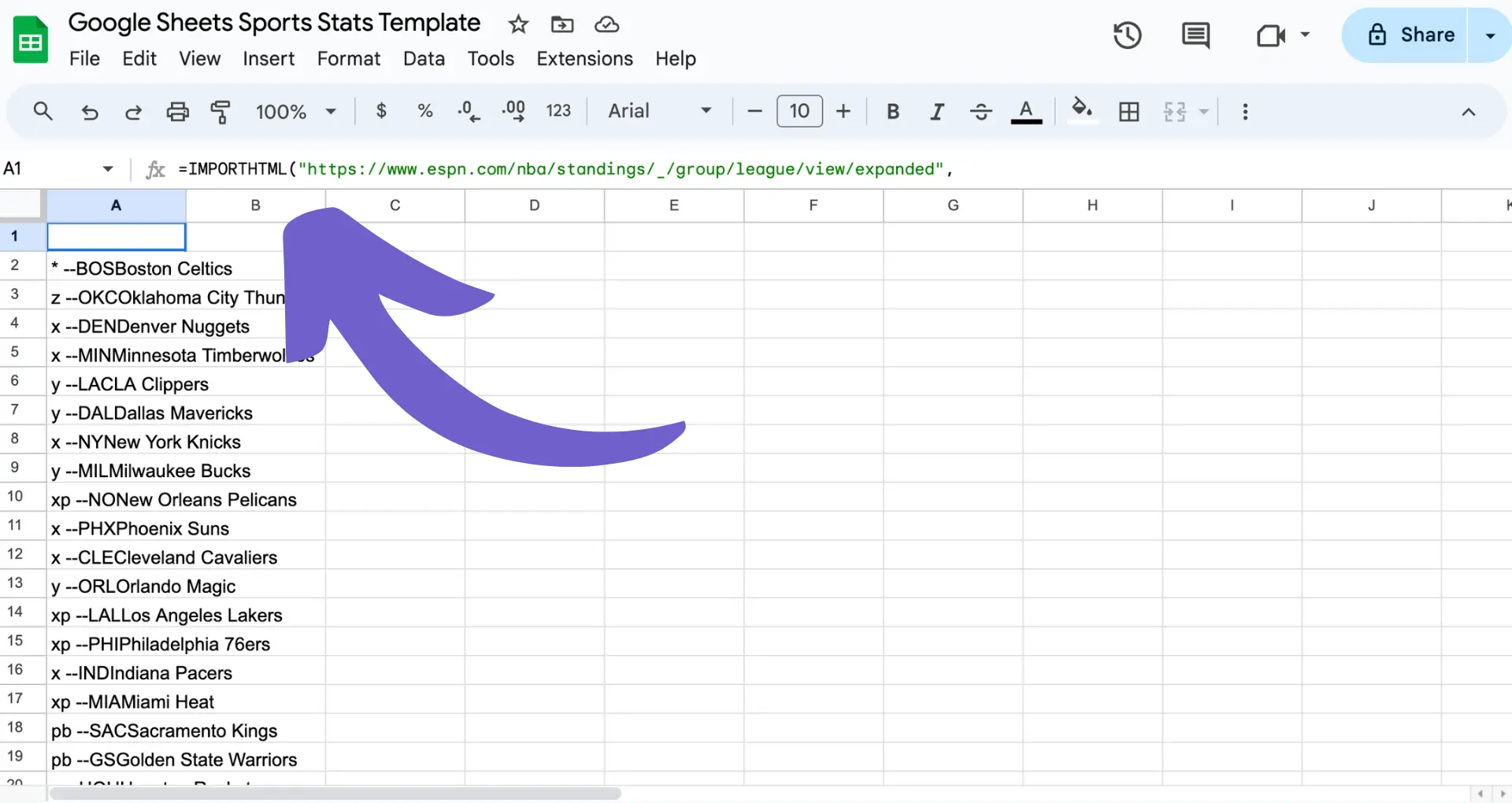Apply currency format dollar icon
Screen dimensions: 1512x803
tap(381, 111)
